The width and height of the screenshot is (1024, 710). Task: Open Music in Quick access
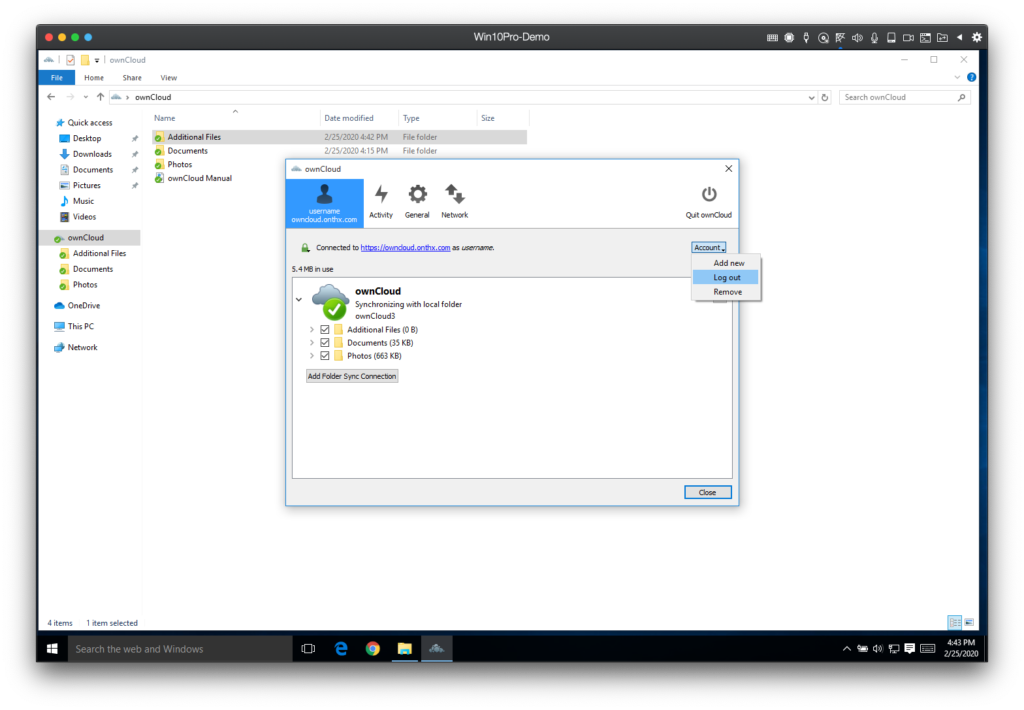82,201
